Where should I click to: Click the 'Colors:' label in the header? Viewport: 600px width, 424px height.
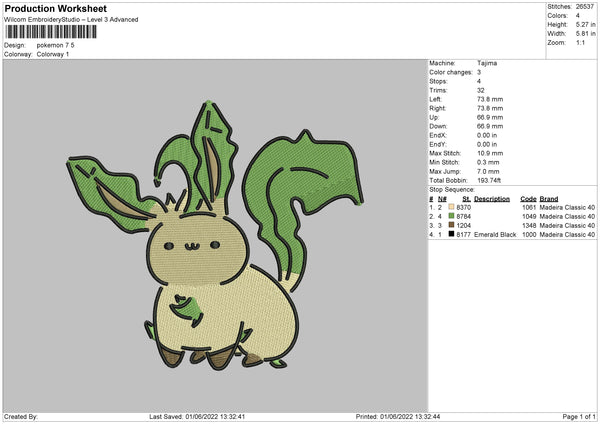558,16
